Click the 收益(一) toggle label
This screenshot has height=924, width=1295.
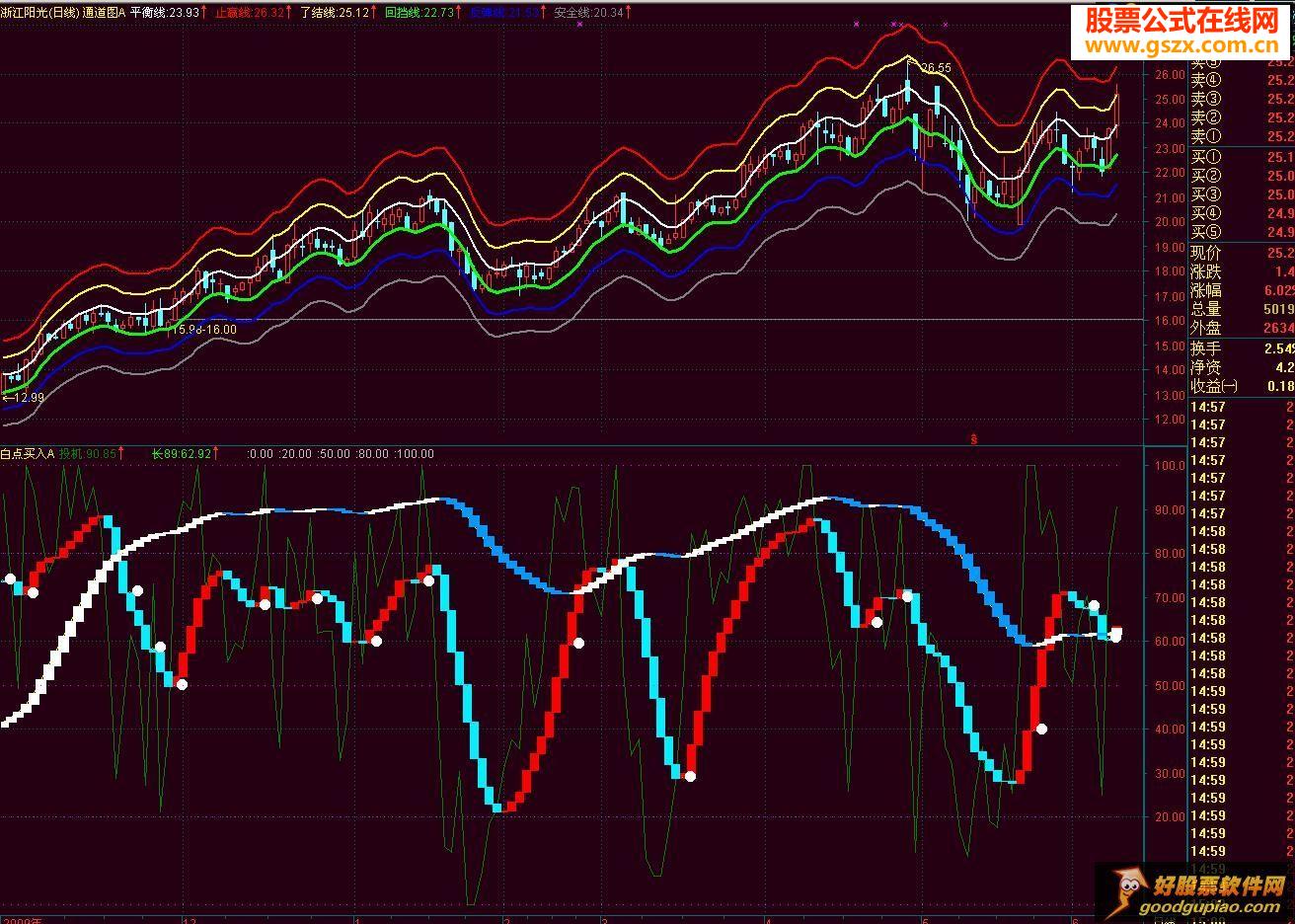click(1214, 386)
